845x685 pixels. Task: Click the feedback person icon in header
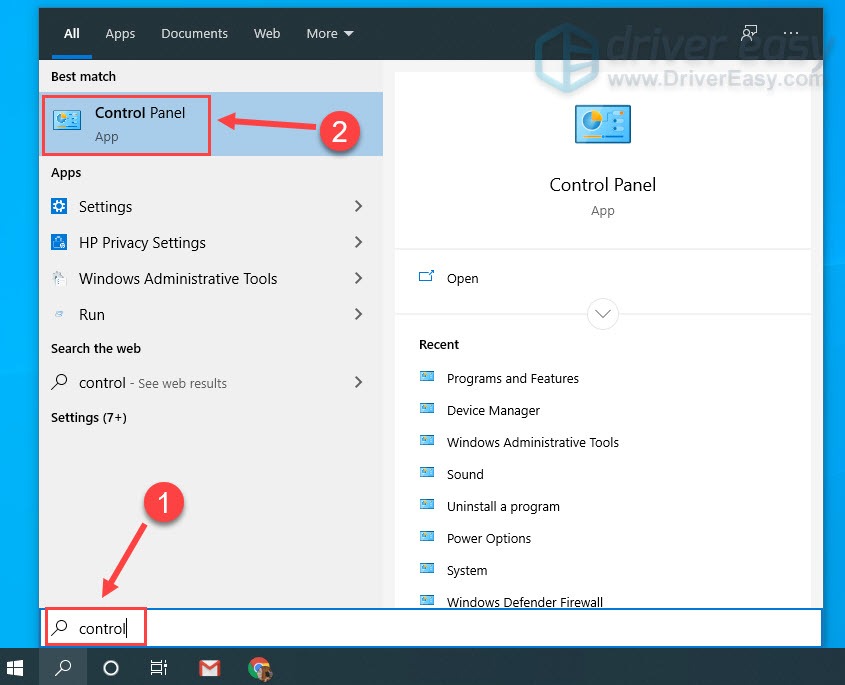point(749,33)
